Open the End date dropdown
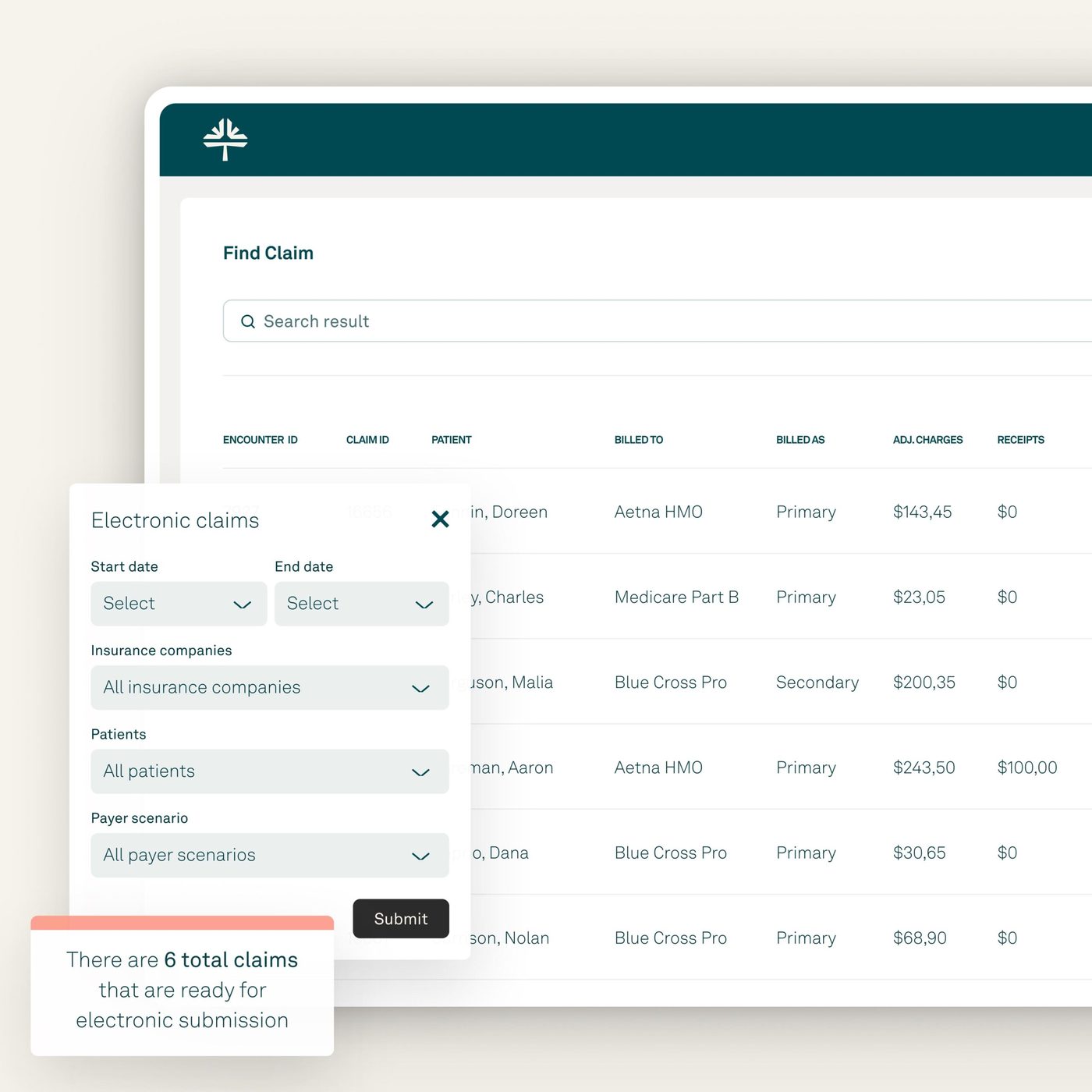Viewport: 1092px width, 1092px height. (x=362, y=603)
